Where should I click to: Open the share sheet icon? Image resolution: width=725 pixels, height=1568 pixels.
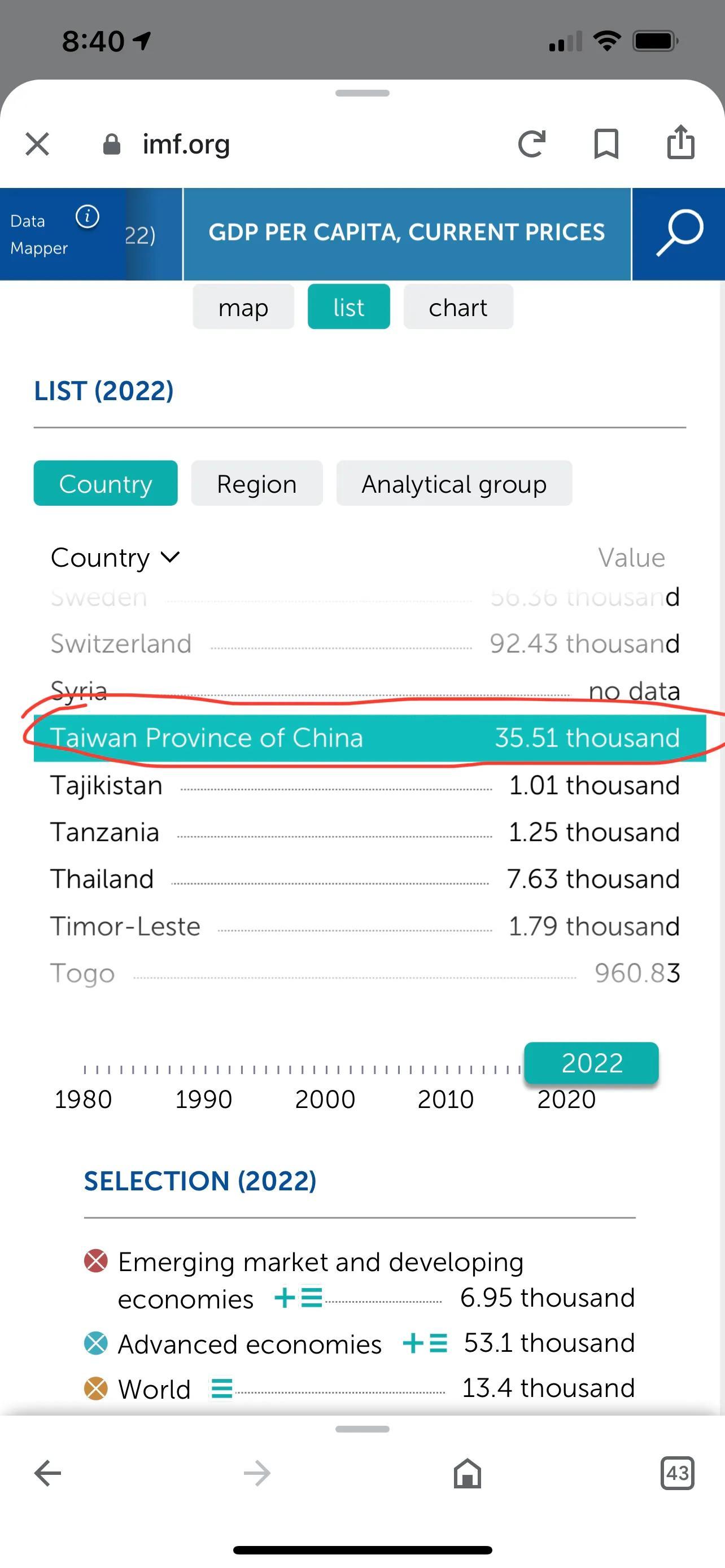(680, 142)
